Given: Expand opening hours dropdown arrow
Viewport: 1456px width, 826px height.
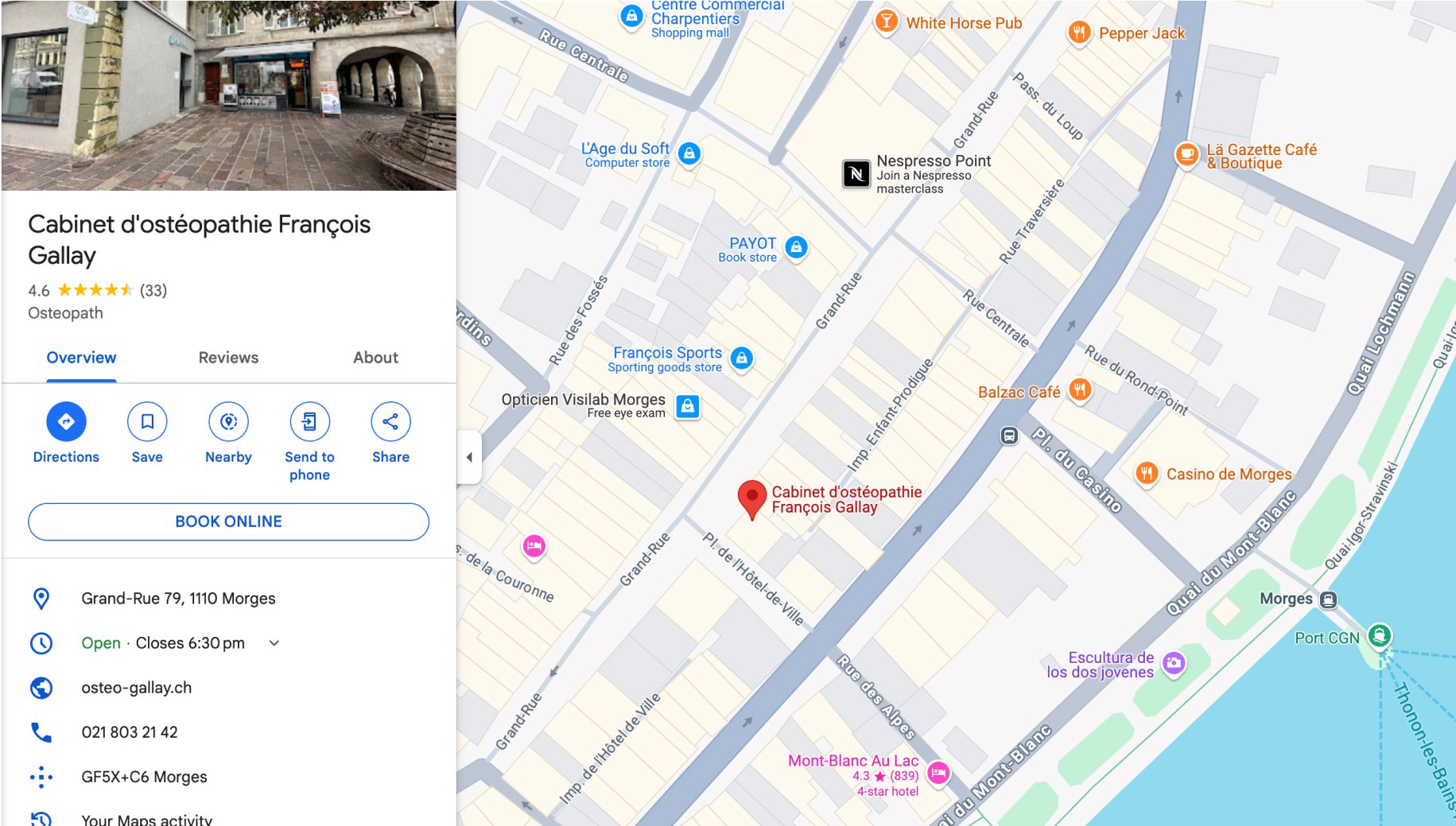Looking at the screenshot, I should pos(274,643).
